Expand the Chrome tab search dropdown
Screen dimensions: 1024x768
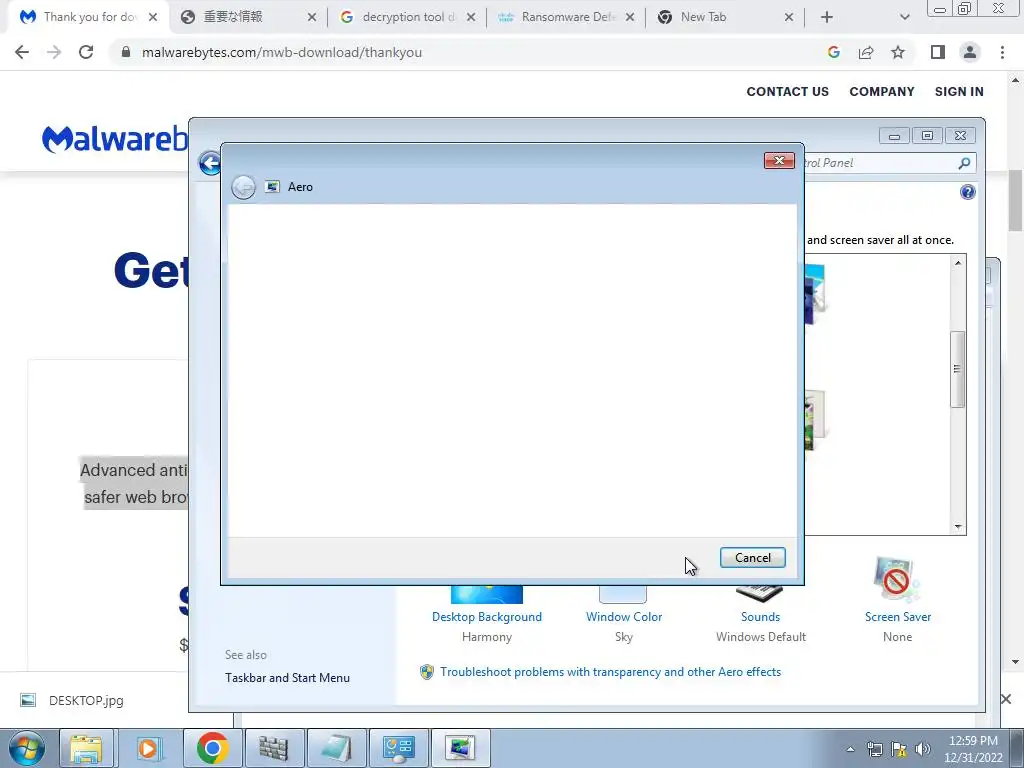[x=904, y=18]
